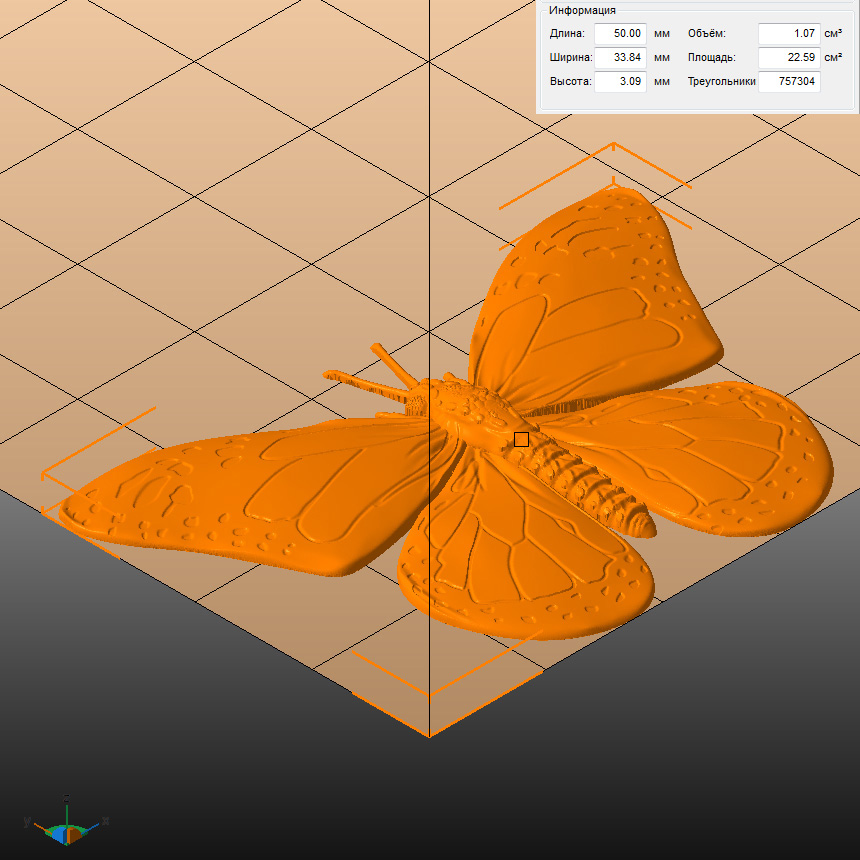Click the bounding box corner above upper wing
The image size is (860, 860).
click(613, 144)
